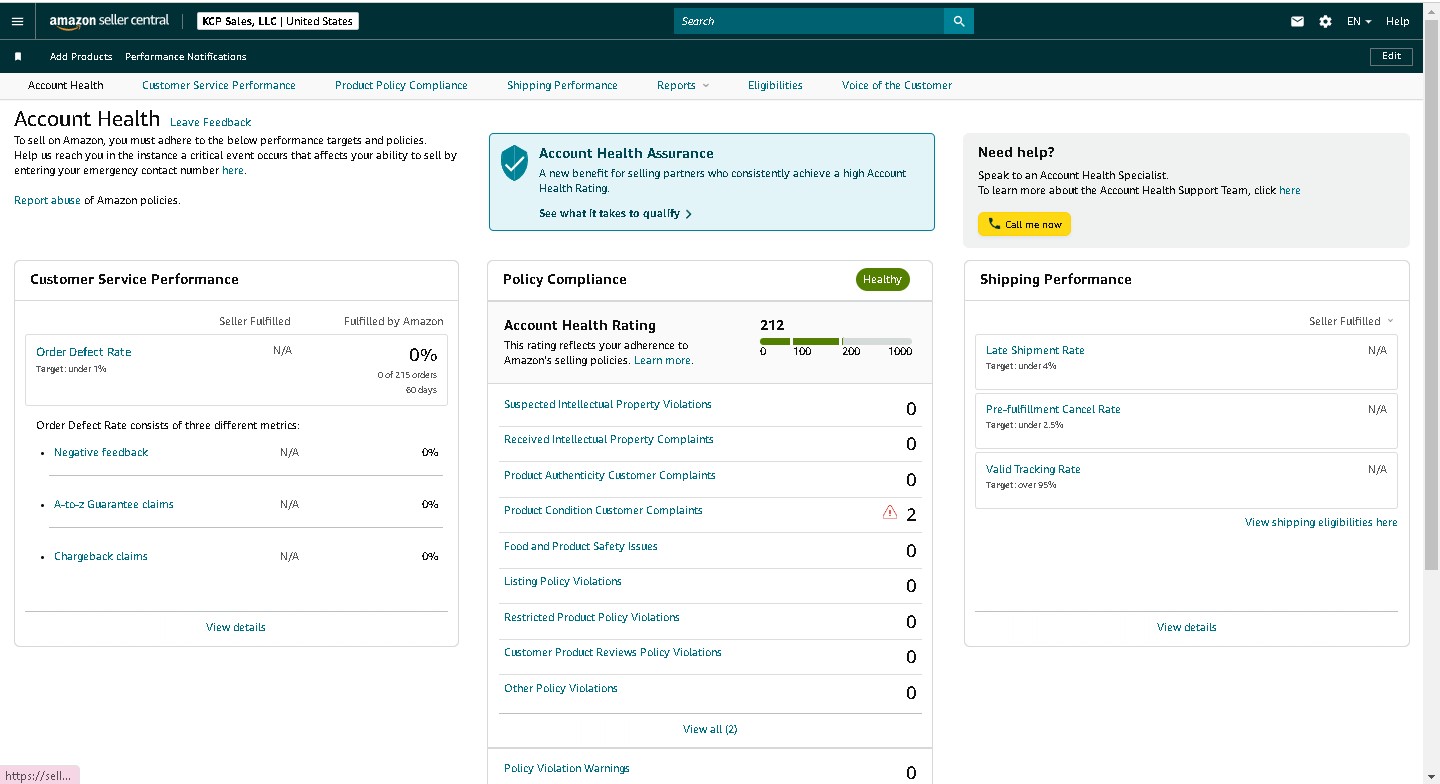1440x784 pixels.
Task: Open the hamburger main menu
Action: (17, 21)
